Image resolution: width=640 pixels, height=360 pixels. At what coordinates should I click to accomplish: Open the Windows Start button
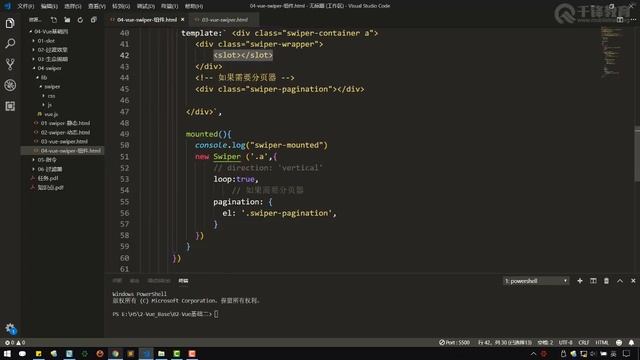click(7, 353)
